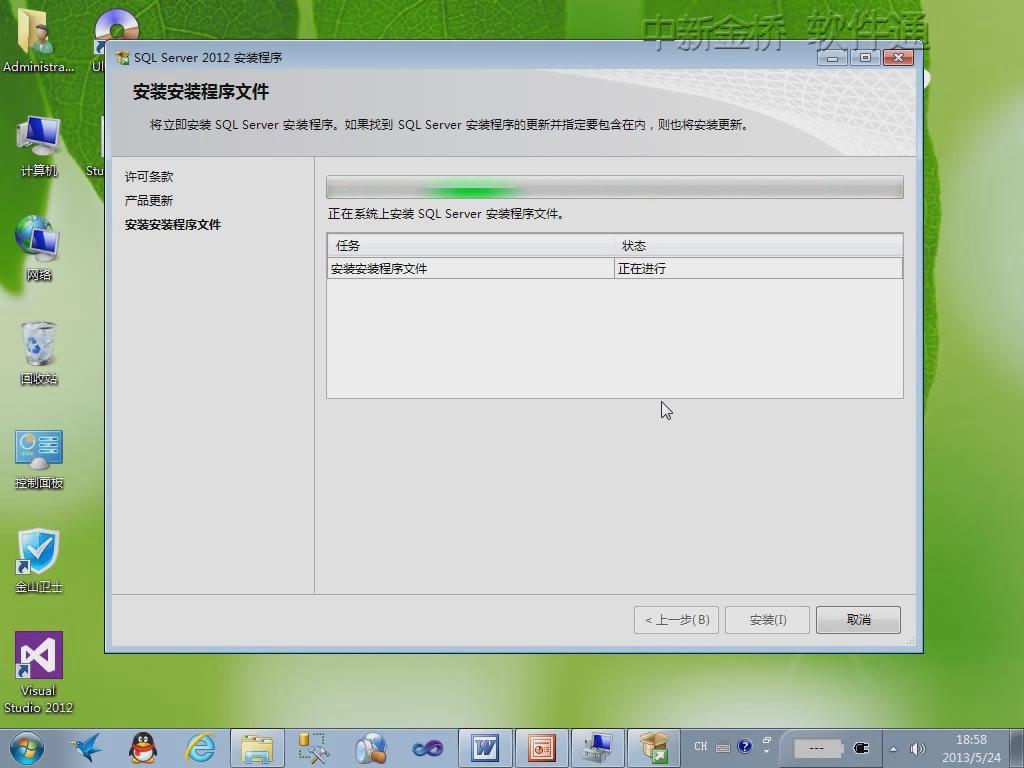Switch to SQL Server setup box icon
The height and width of the screenshot is (768, 1024).
[654, 748]
